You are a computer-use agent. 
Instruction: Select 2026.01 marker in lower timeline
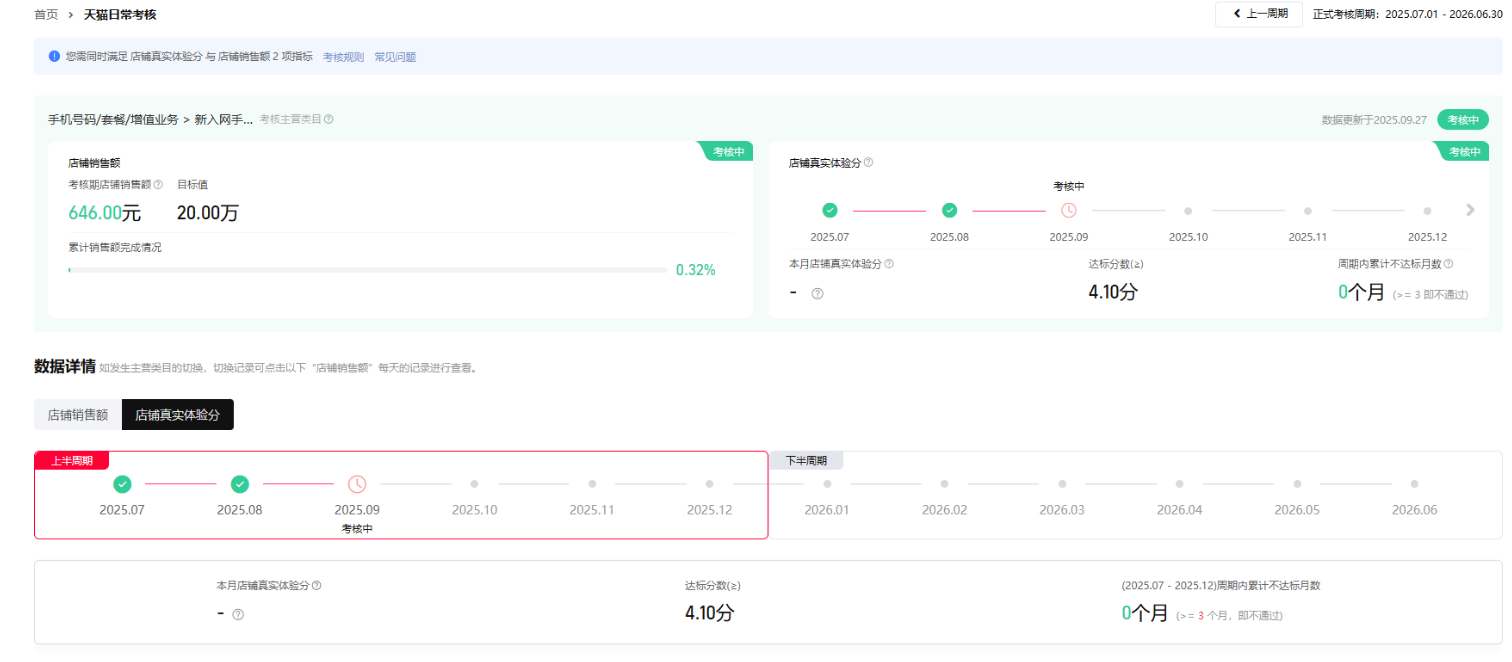point(827,484)
